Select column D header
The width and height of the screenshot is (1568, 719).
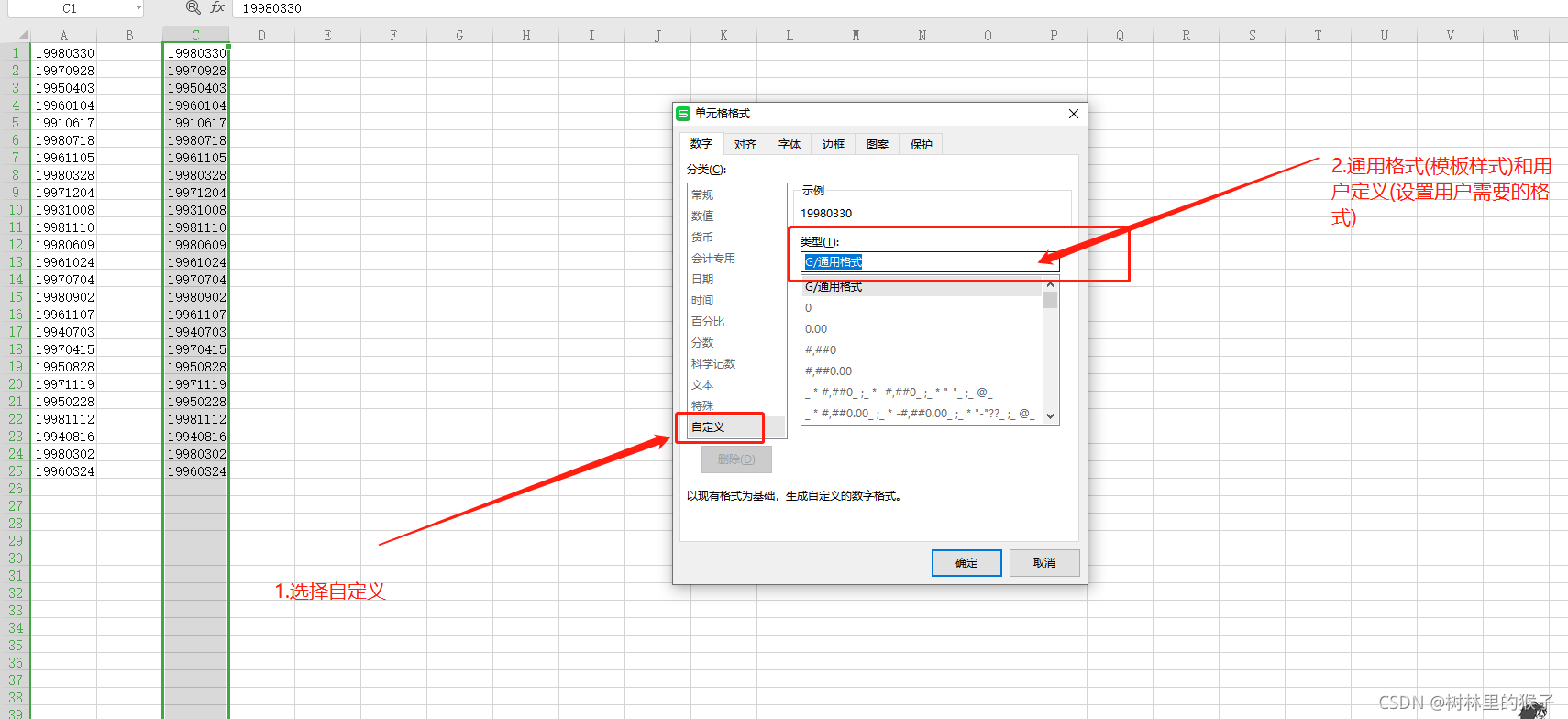click(x=262, y=36)
